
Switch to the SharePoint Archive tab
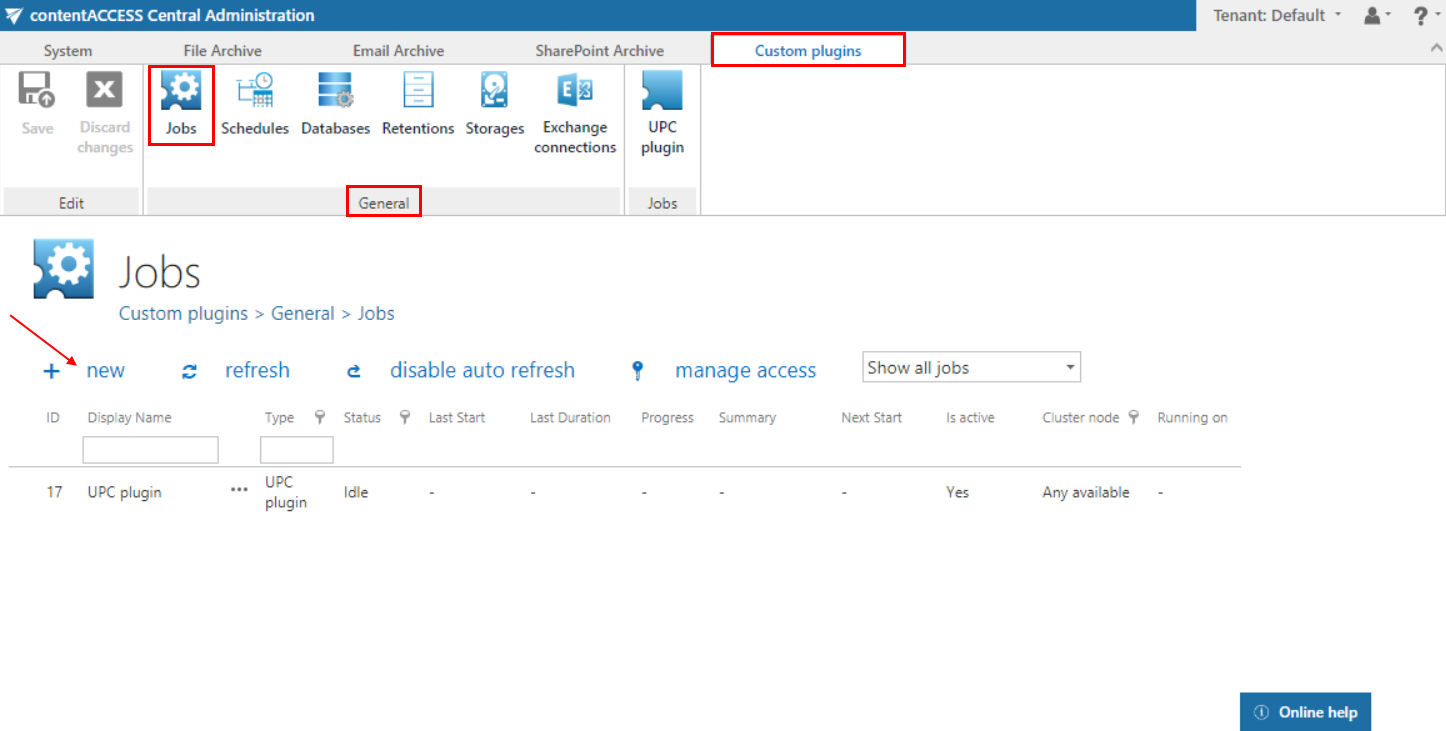pos(599,51)
